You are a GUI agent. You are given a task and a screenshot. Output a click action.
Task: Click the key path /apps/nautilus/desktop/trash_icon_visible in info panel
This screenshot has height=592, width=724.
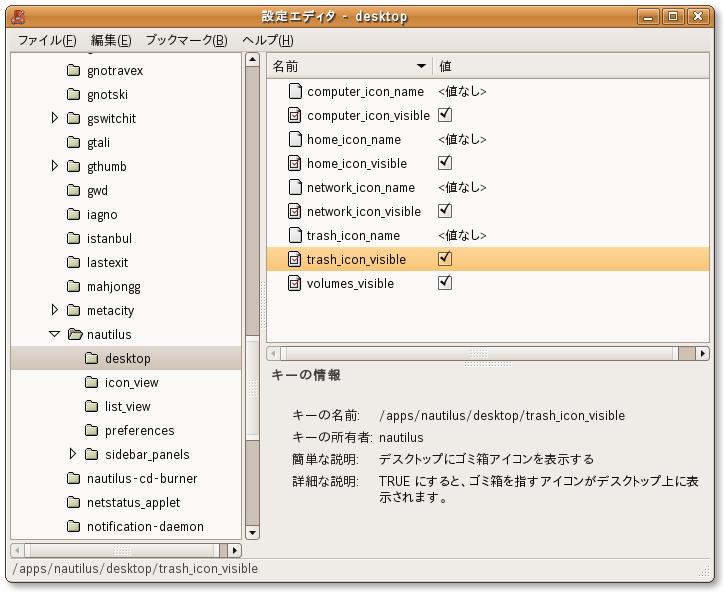(502, 416)
